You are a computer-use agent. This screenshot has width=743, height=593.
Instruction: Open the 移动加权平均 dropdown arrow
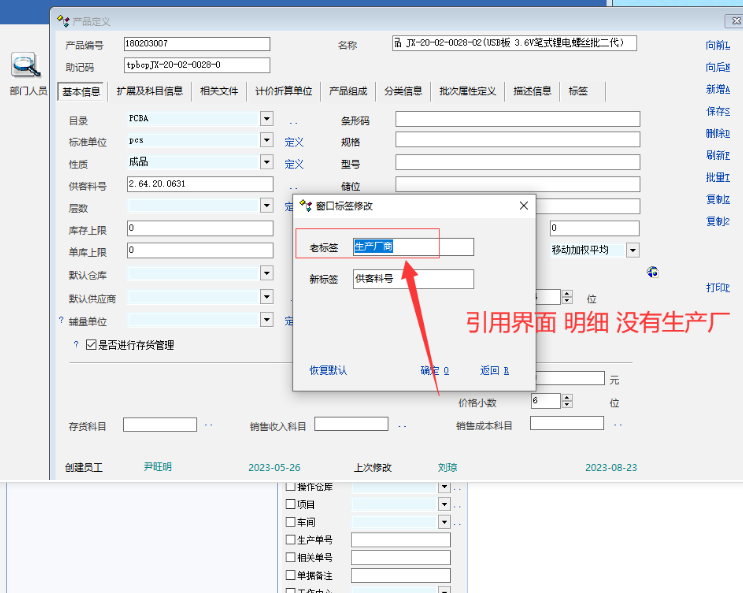[x=632, y=250]
